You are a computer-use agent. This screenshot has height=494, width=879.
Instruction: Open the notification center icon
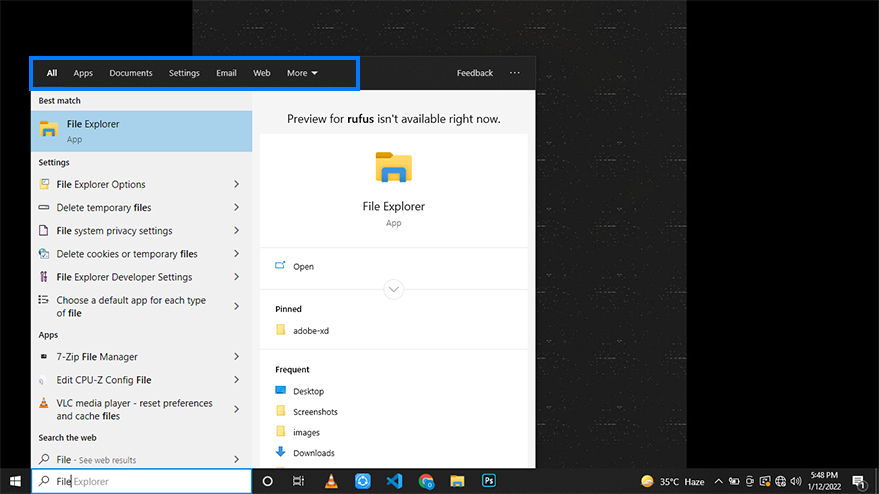tap(858, 481)
